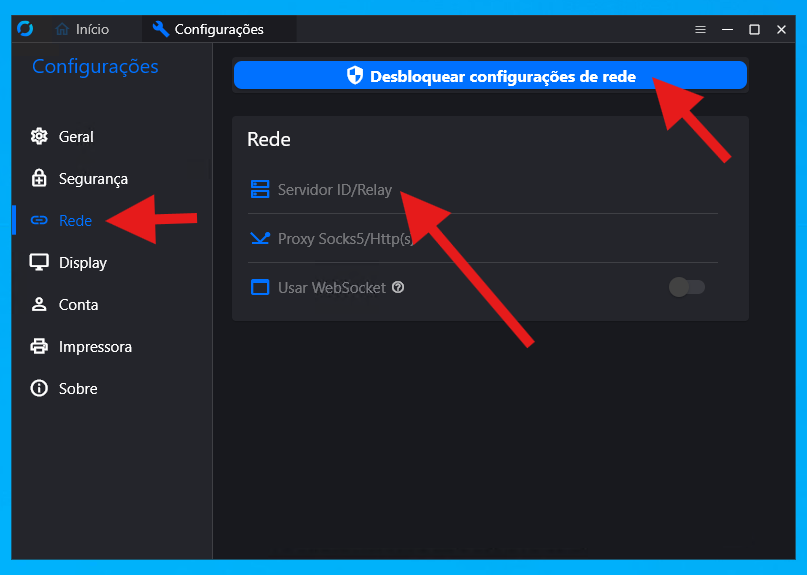Click the shield icon in unlock button
The height and width of the screenshot is (575, 807).
355,76
